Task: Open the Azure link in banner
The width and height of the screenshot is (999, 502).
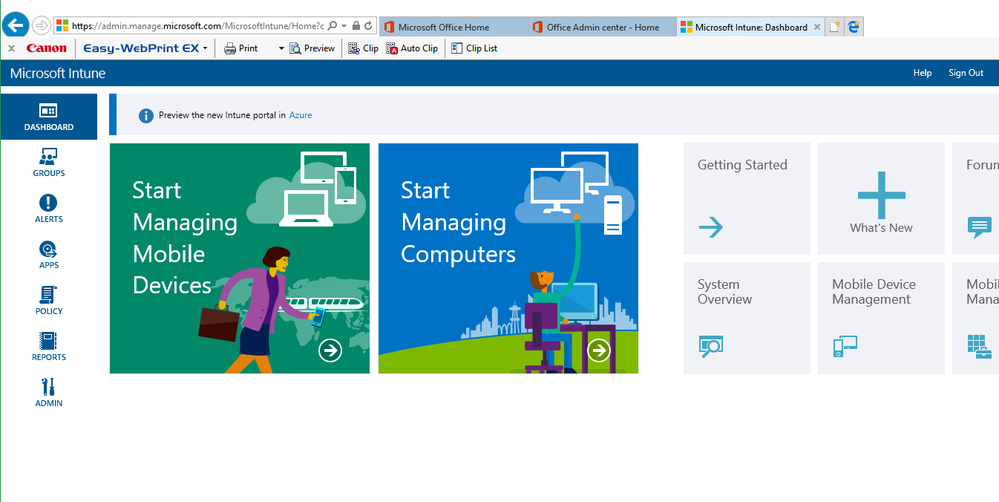Action: click(301, 115)
